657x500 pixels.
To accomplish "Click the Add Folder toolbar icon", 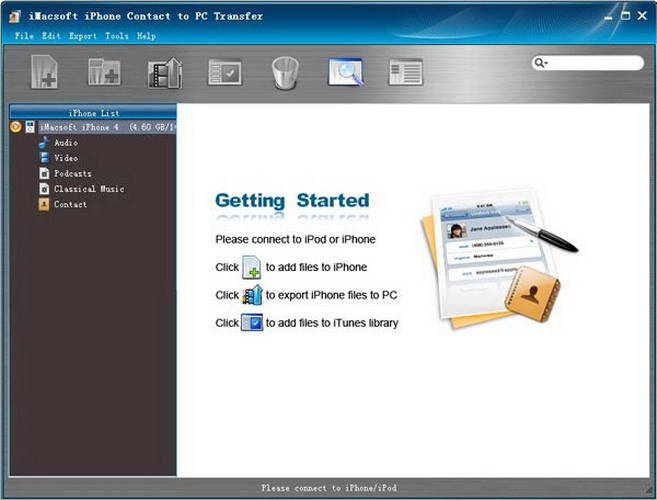I will tap(104, 73).
